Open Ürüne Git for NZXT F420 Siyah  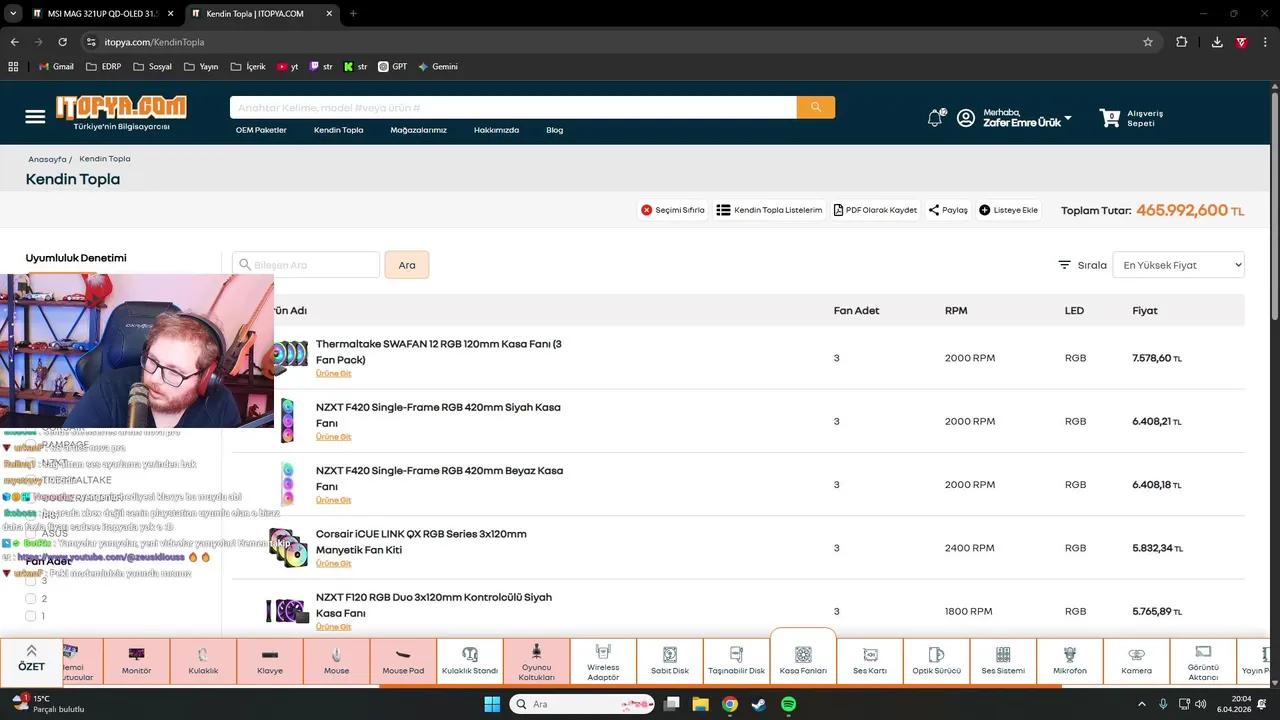334,437
